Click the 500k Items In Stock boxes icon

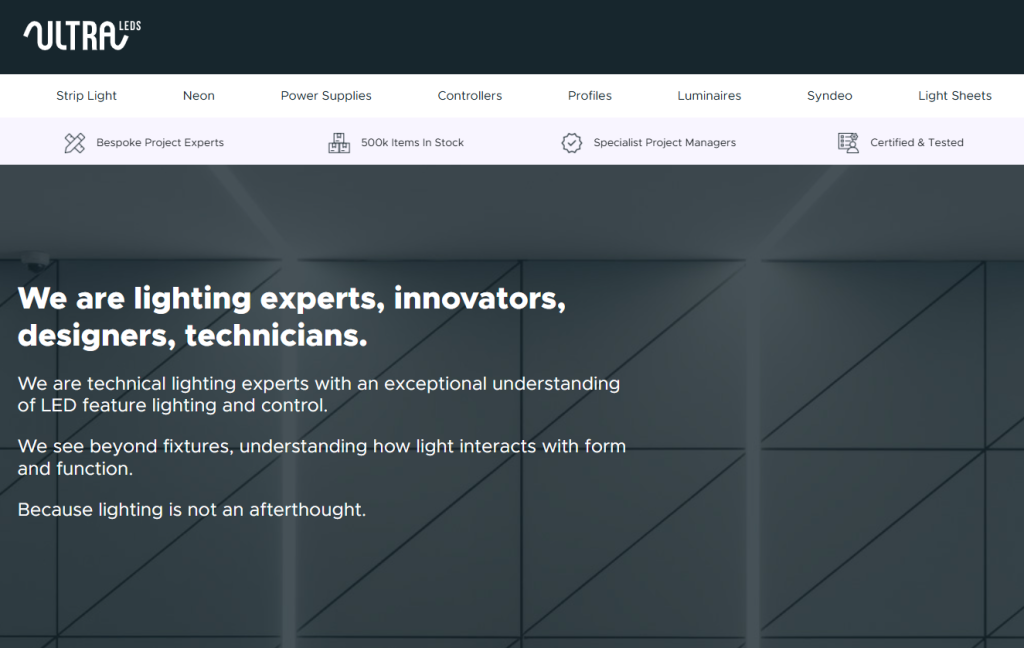(339, 143)
